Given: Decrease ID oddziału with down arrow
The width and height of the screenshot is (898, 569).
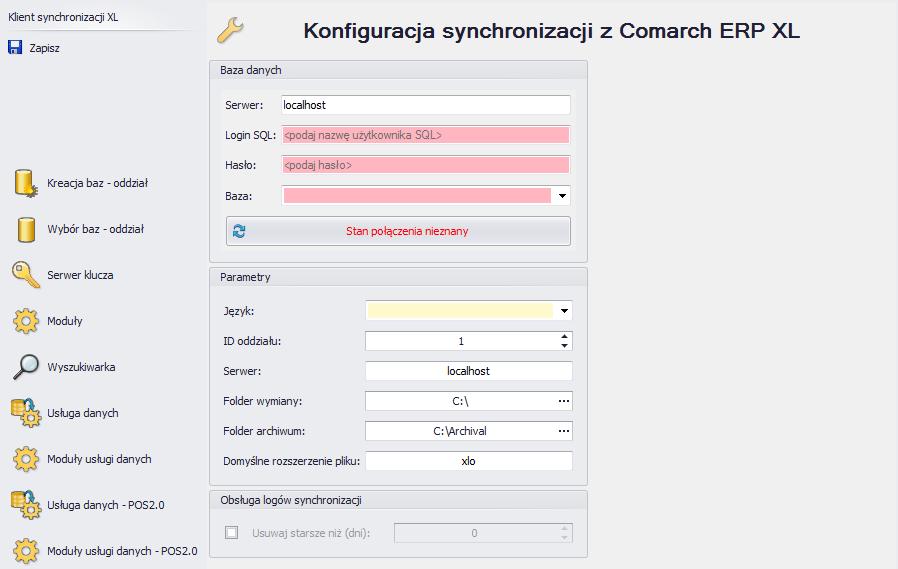Looking at the screenshot, I should pyautogui.click(x=565, y=345).
